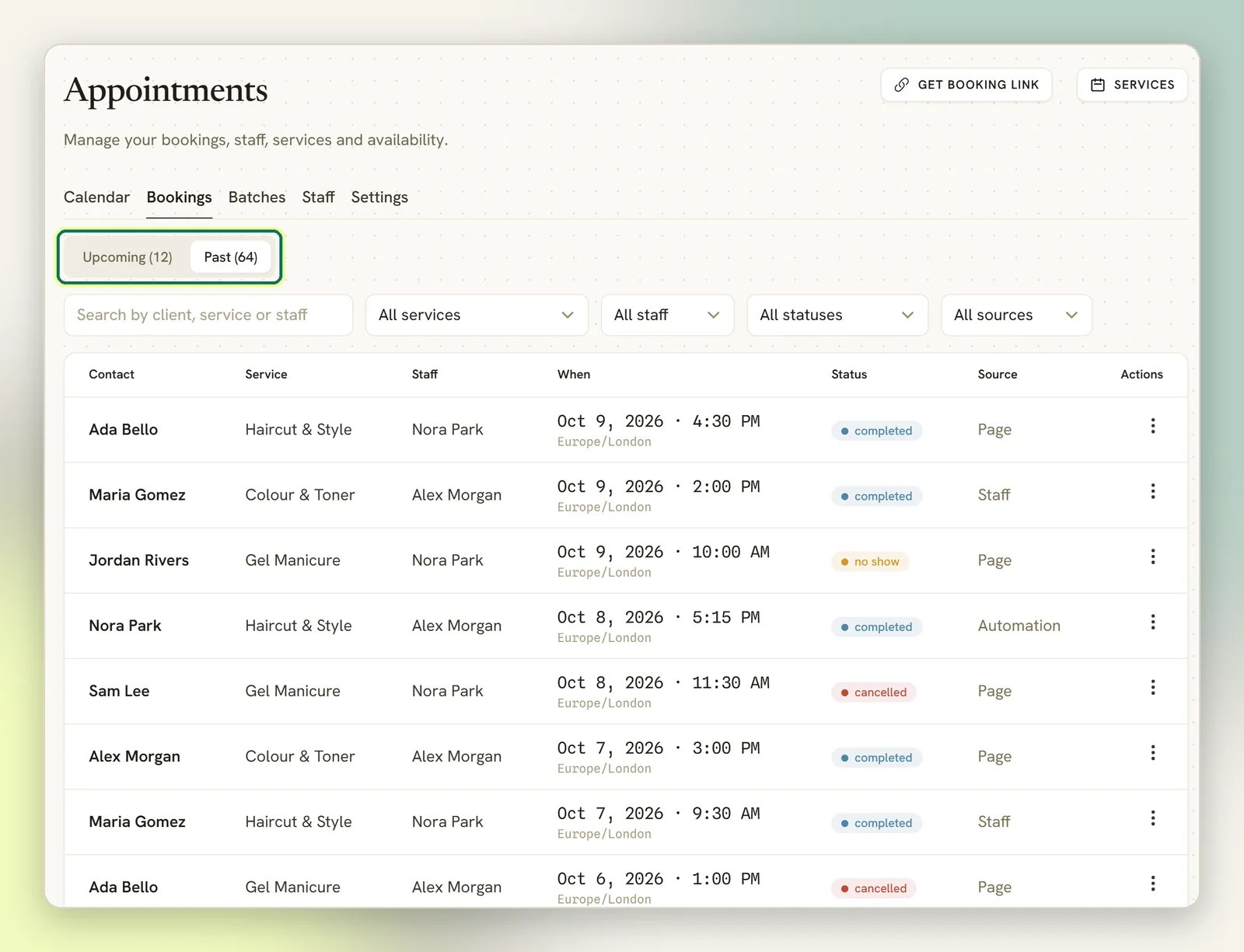This screenshot has height=952, width=1244.
Task: Click the Source column header
Action: (998, 375)
